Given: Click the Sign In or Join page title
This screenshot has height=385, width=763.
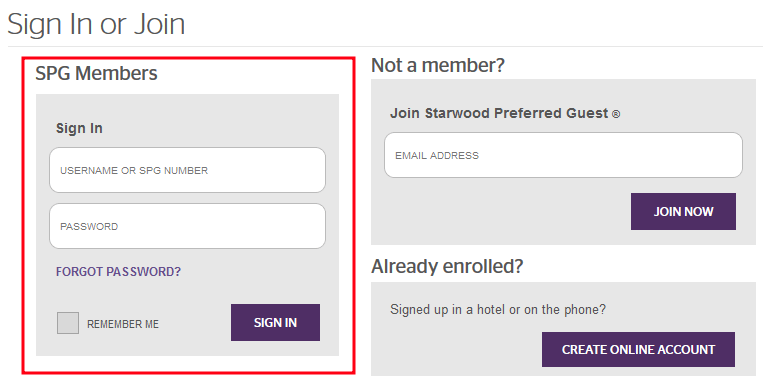Looking at the screenshot, I should click(96, 24).
